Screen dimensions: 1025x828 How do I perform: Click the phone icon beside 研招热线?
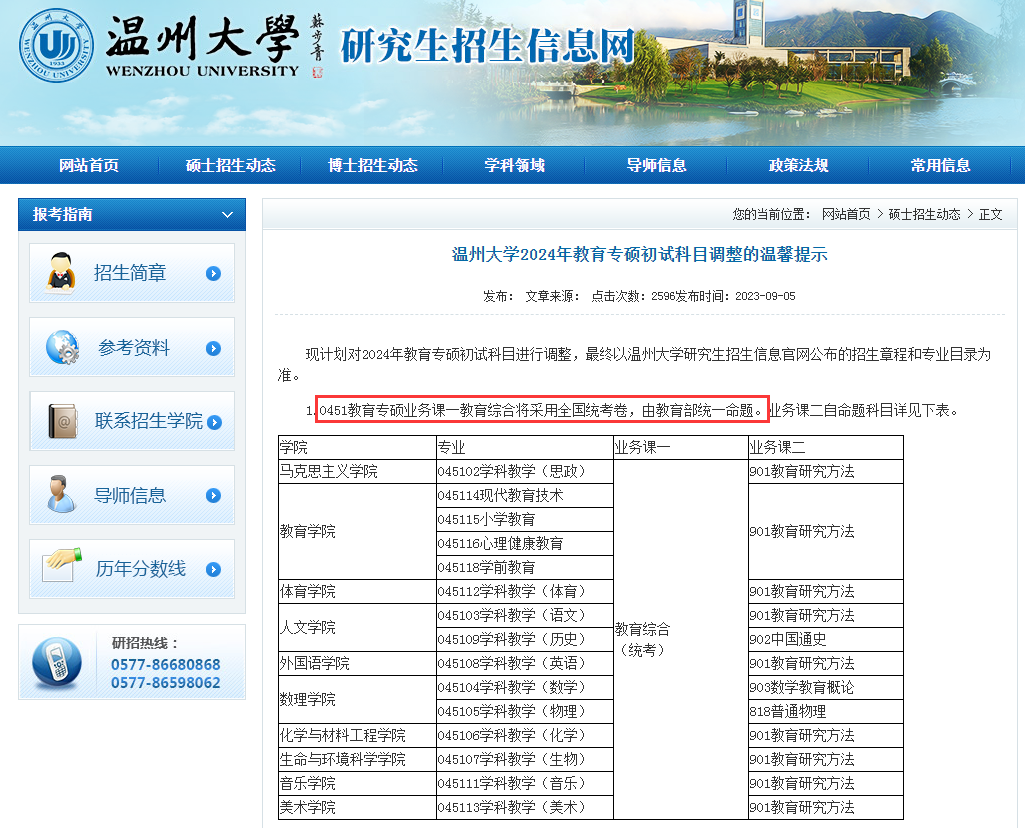click(58, 661)
